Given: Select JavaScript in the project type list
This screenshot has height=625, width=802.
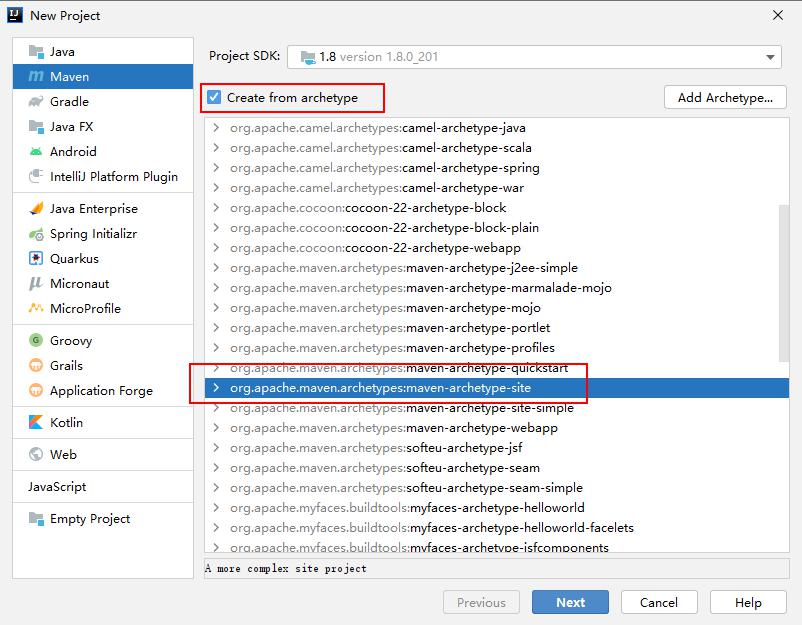Looking at the screenshot, I should click(x=57, y=486).
